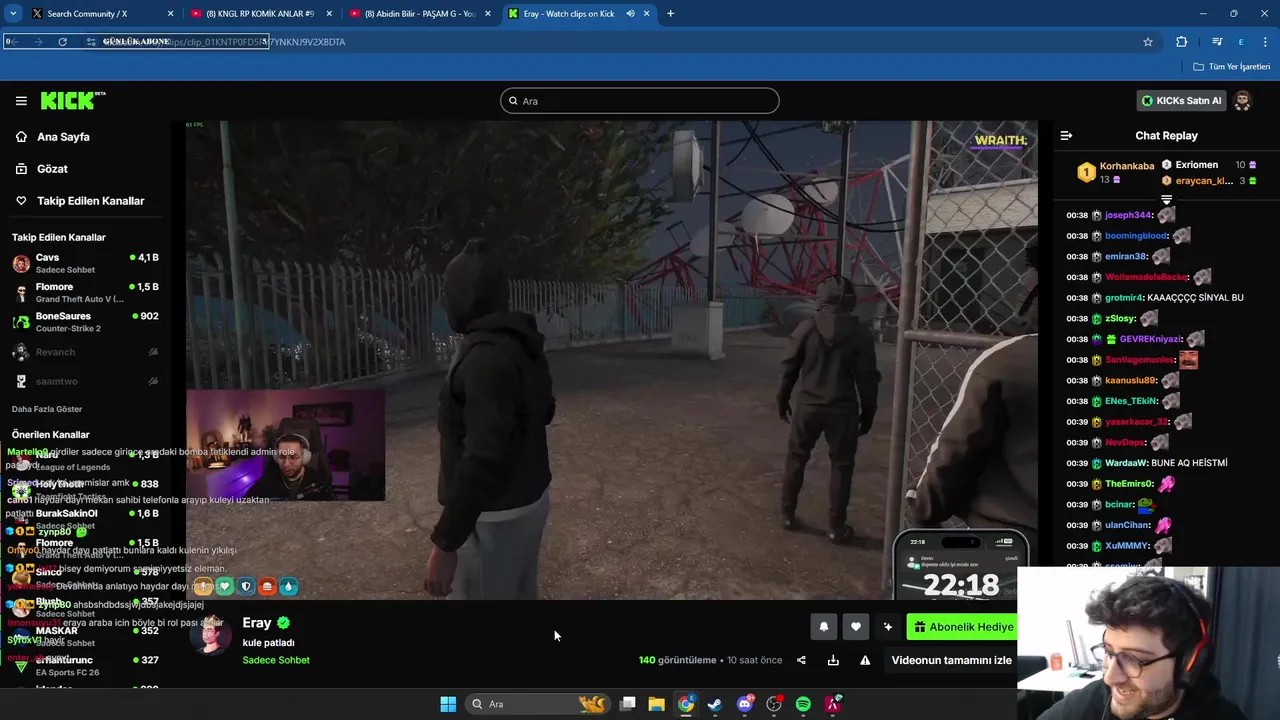1280x720 pixels.
Task: Open a new browser tab
Action: click(x=670, y=14)
